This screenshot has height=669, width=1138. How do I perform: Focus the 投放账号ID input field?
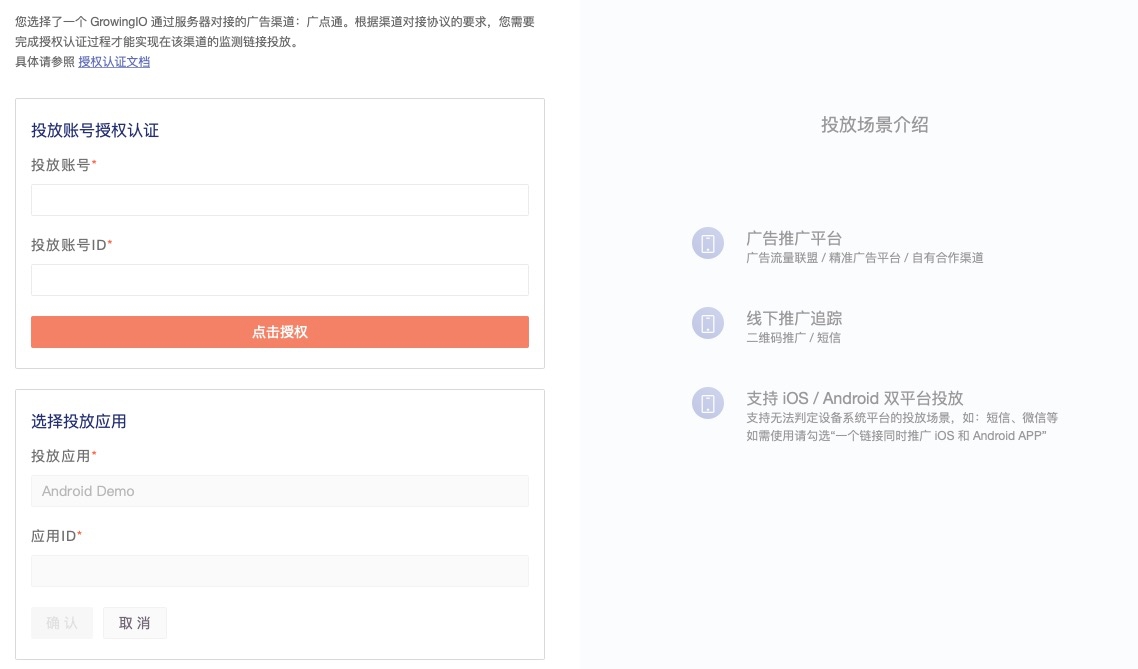pyautogui.click(x=280, y=280)
